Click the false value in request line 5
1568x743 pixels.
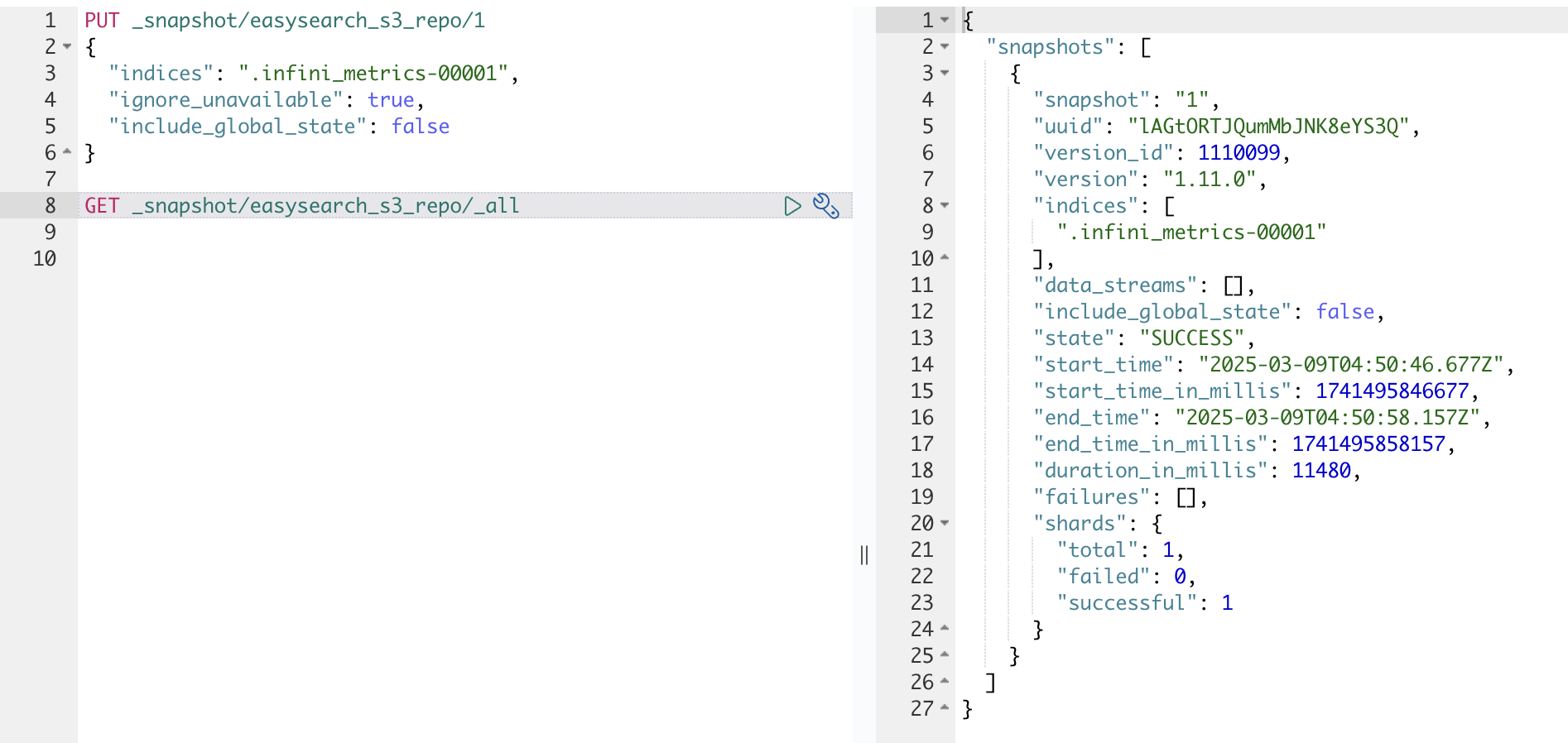point(421,127)
